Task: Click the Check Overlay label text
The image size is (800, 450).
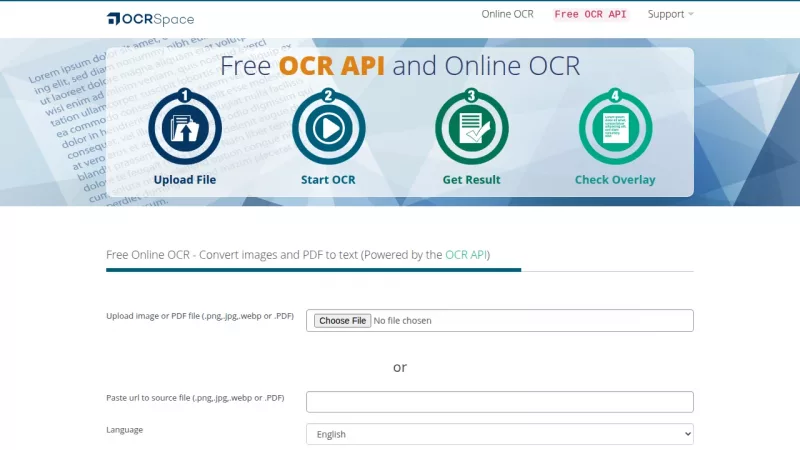Action: [615, 180]
